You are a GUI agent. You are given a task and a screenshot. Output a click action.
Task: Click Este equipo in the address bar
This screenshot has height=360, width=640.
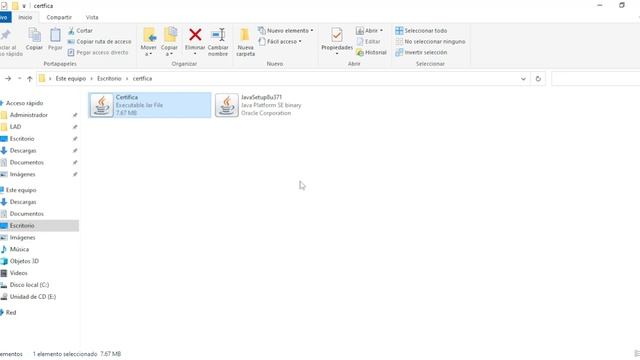71,78
